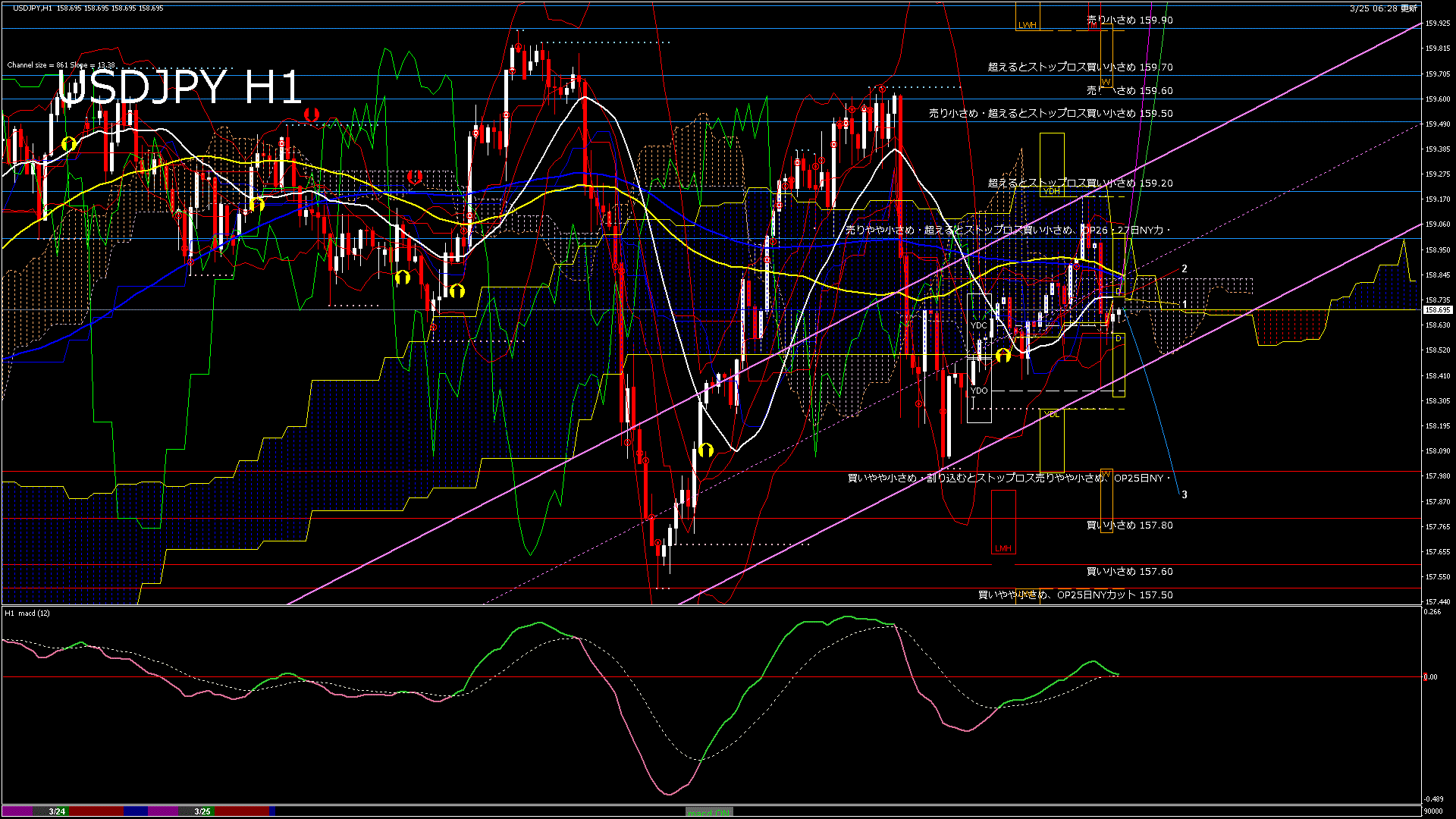The image size is (1456, 819).
Task: Click the yellow YDL label box
Action: pos(1051,414)
